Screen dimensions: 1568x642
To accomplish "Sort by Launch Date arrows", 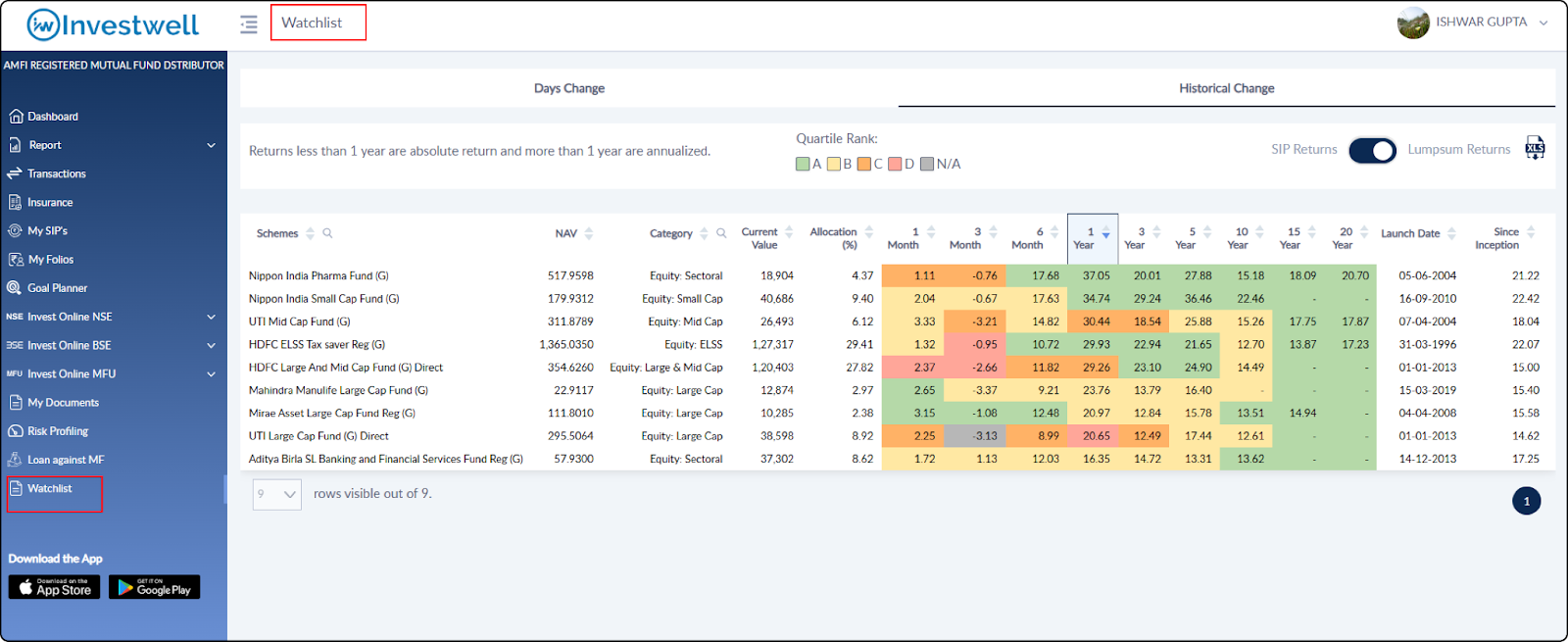I will point(1451,233).
